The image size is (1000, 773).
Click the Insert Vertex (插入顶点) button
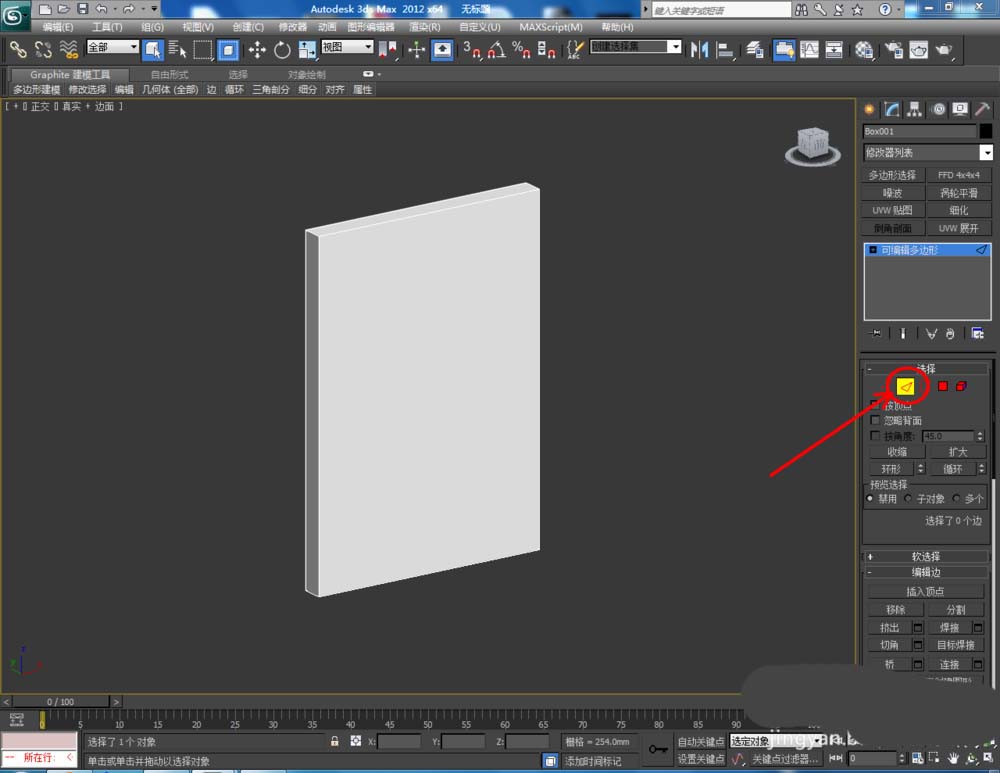925,591
